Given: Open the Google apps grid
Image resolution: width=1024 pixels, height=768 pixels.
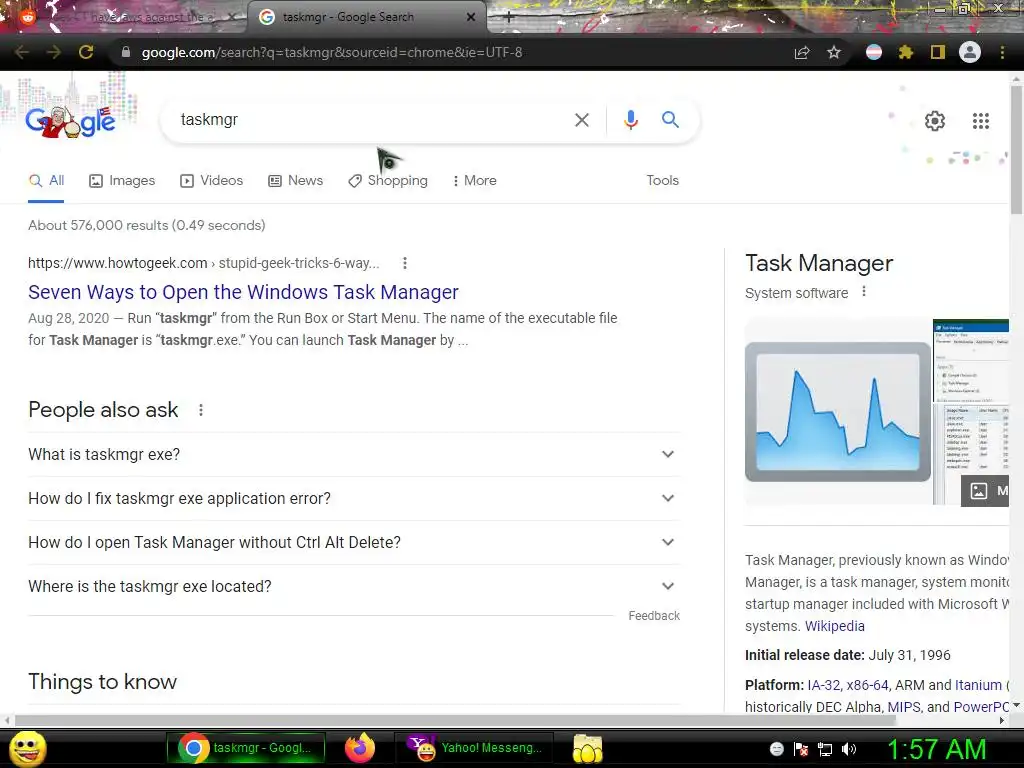Looking at the screenshot, I should [x=981, y=121].
